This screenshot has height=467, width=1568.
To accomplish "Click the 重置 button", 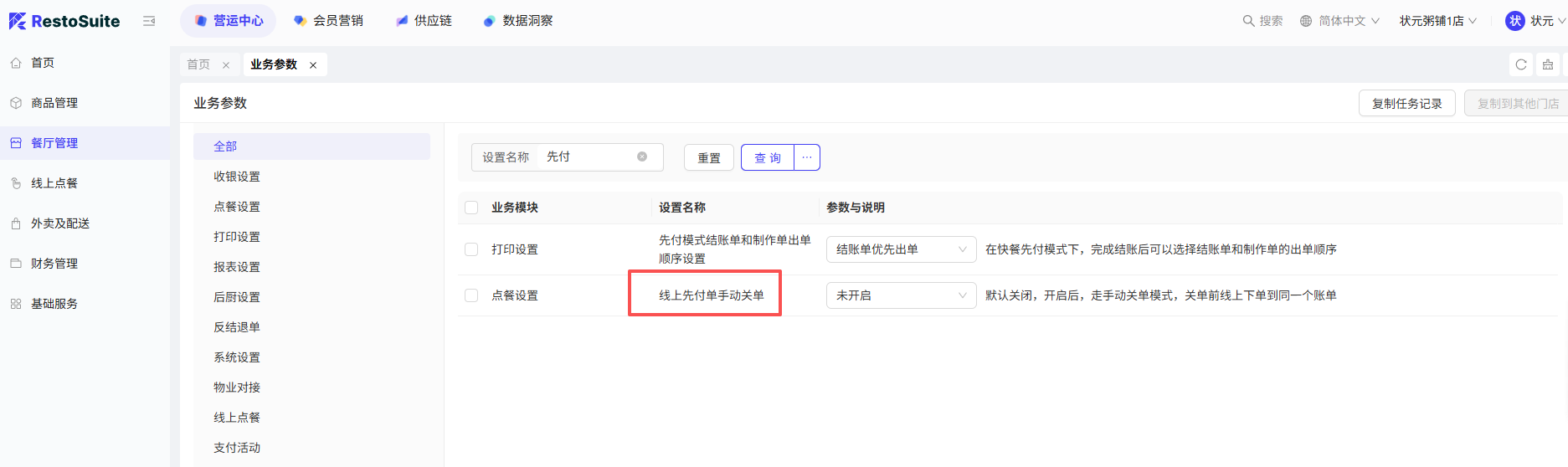I will coord(708,157).
